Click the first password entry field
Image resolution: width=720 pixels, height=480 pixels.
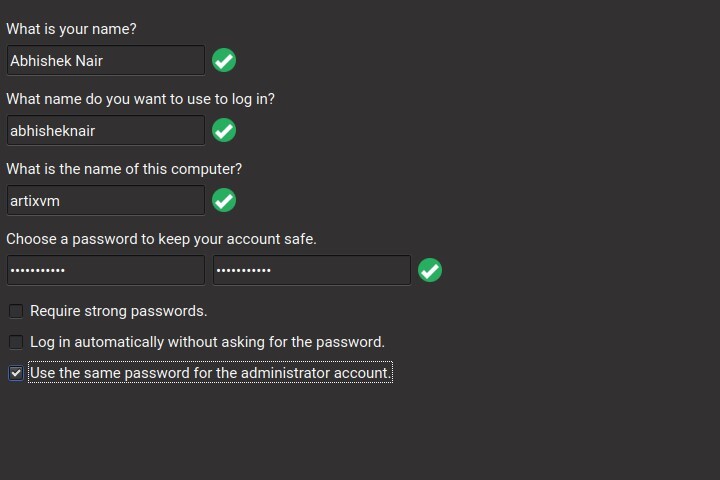(x=105, y=270)
